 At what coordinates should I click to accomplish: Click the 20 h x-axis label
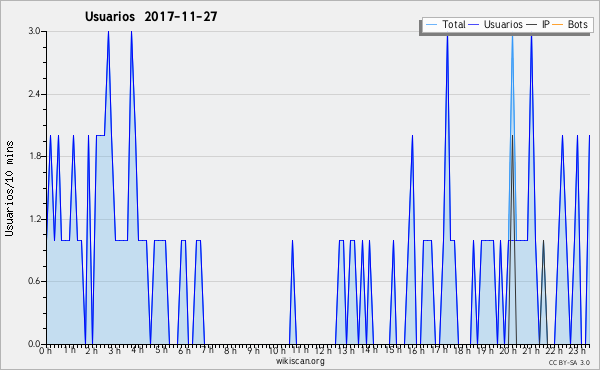click(508, 350)
